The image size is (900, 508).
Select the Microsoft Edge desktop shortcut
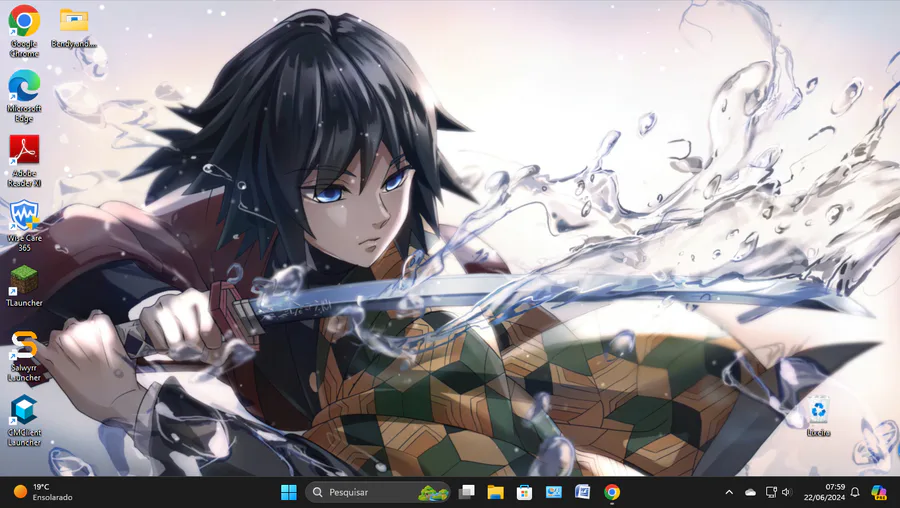tap(24, 96)
